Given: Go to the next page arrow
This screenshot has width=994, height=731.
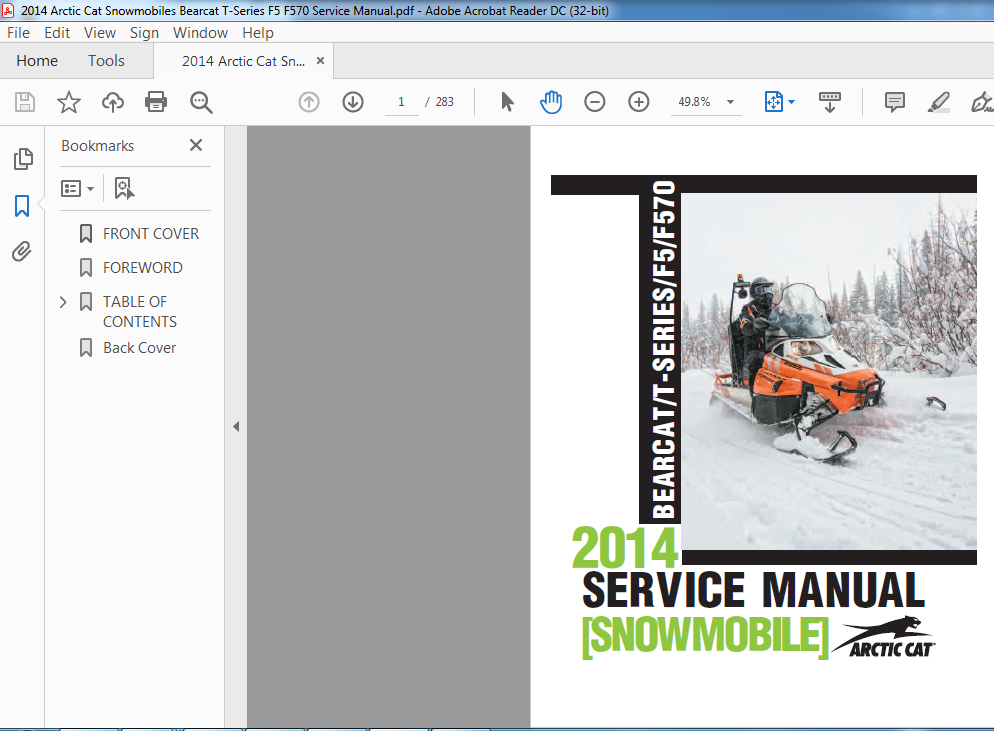Looking at the screenshot, I should [353, 102].
